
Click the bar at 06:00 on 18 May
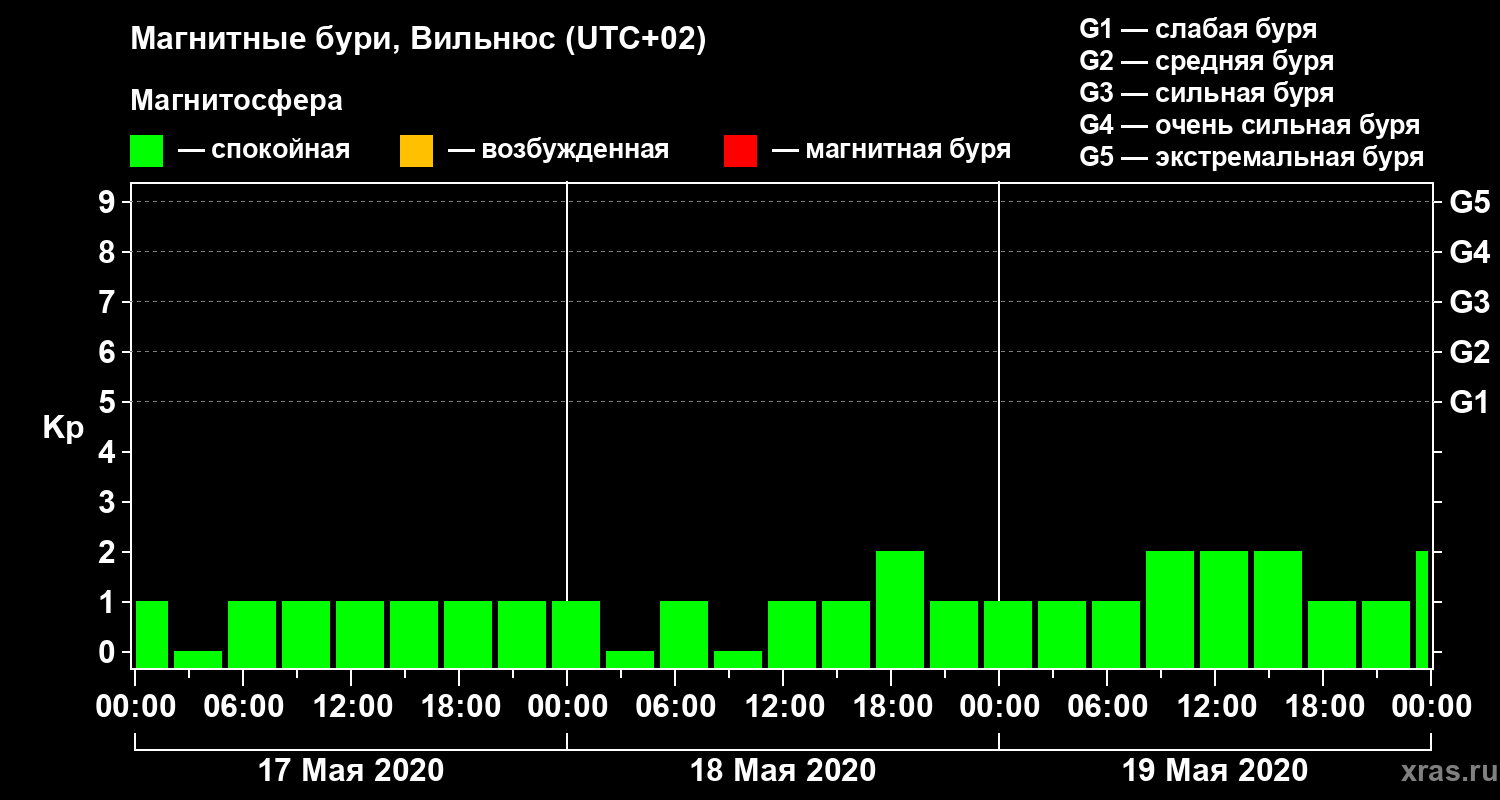click(x=684, y=634)
